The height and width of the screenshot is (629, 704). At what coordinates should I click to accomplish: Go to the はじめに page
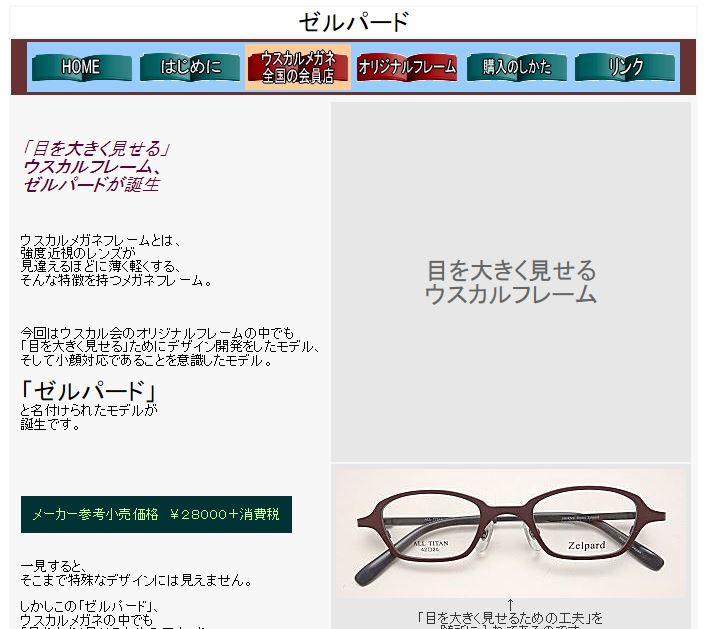click(x=190, y=68)
